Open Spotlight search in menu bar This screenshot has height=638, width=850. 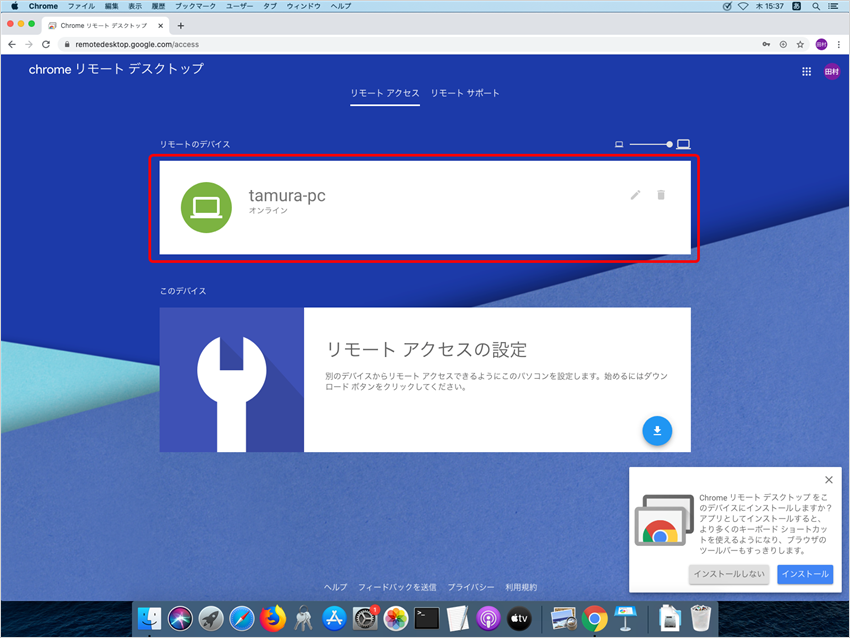tap(816, 6)
